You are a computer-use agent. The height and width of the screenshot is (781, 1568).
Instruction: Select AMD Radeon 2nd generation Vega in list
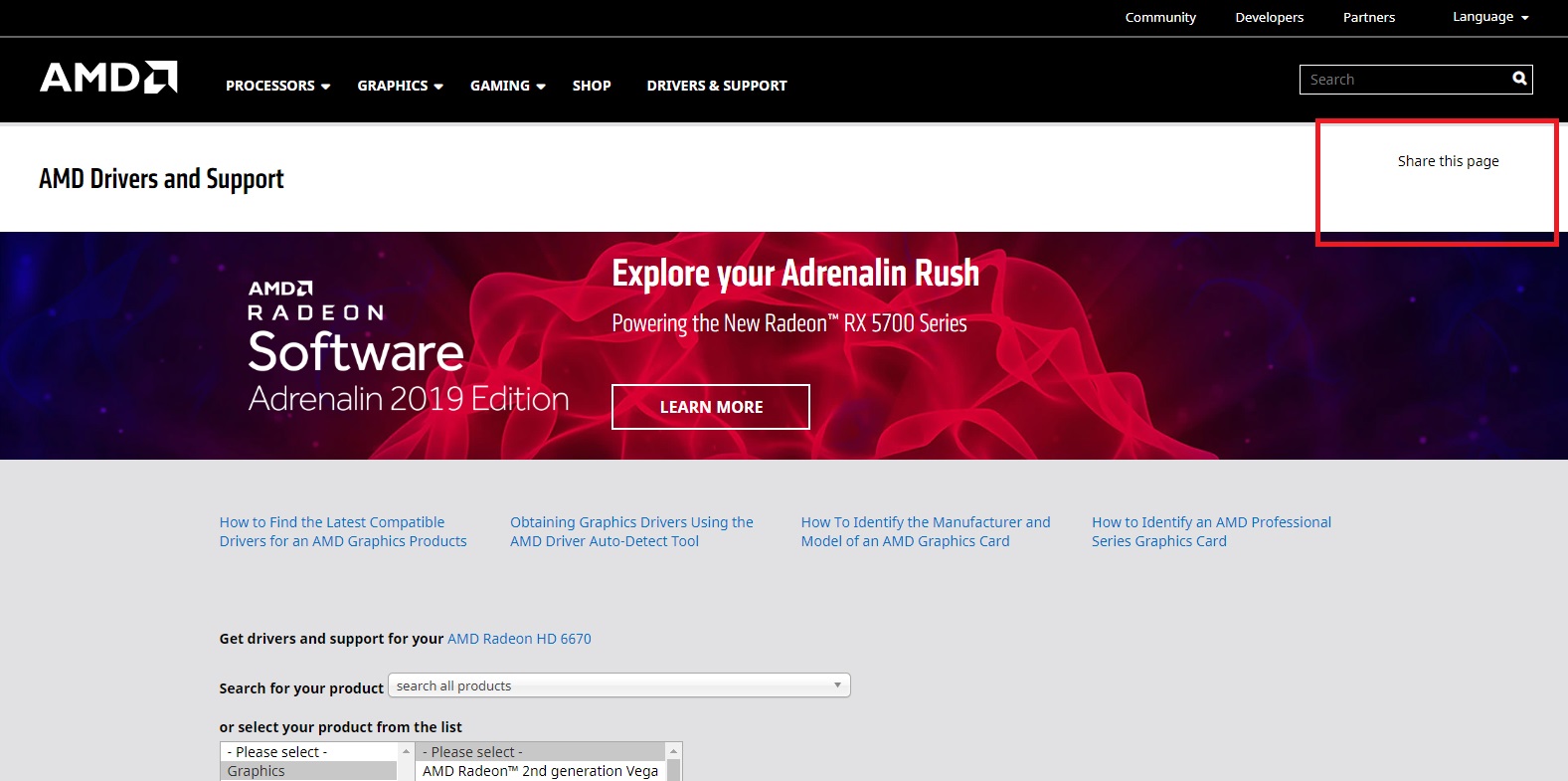tap(540, 771)
